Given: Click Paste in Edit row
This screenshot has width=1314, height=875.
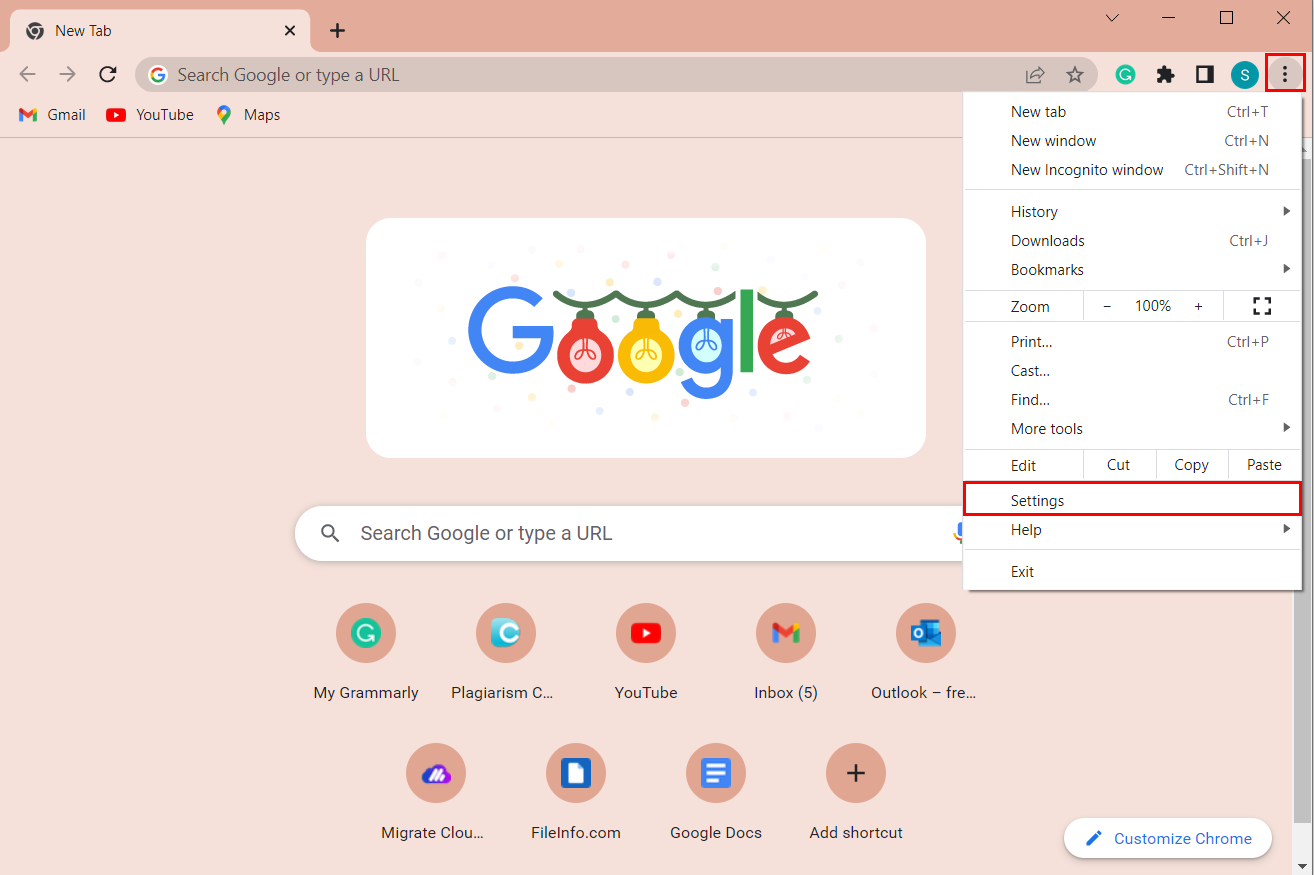Looking at the screenshot, I should [x=1264, y=465].
